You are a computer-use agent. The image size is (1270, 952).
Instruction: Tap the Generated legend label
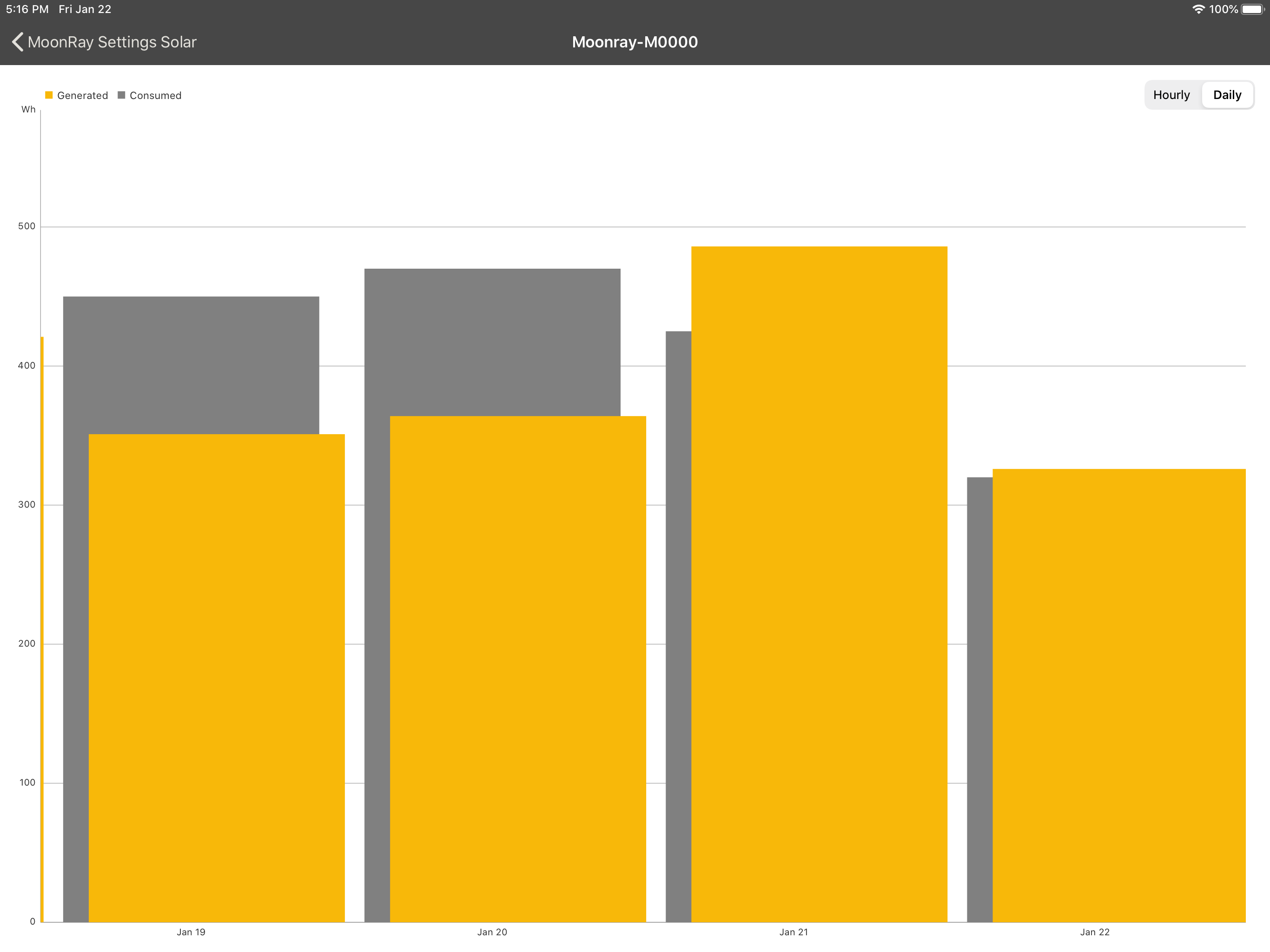pos(82,95)
